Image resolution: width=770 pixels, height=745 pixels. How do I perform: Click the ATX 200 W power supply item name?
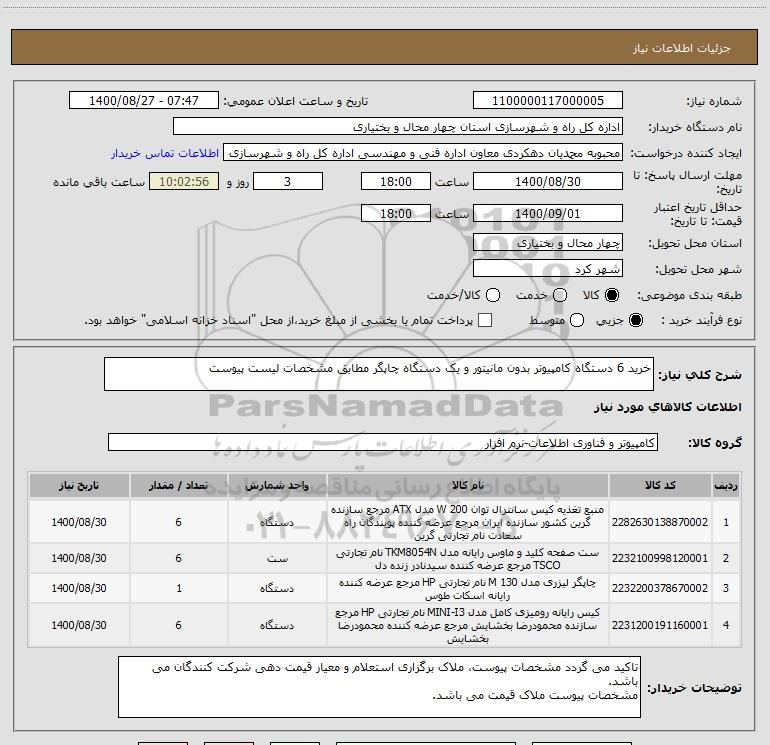pyautogui.click(x=468, y=522)
